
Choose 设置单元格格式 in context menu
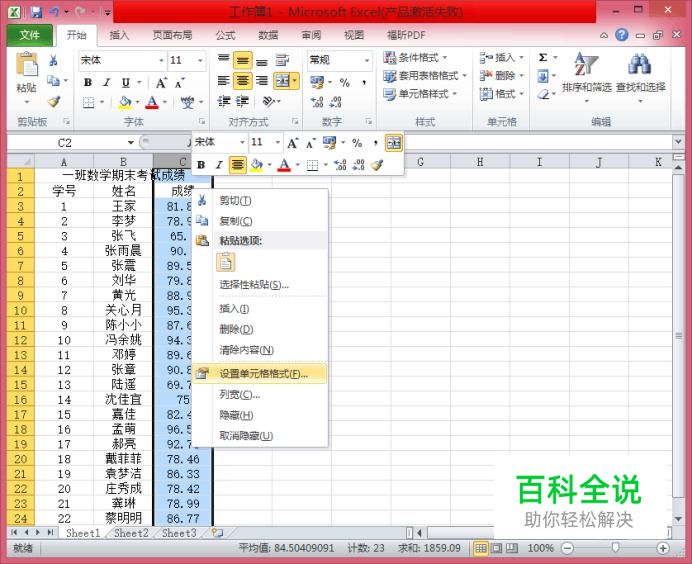coord(260,374)
